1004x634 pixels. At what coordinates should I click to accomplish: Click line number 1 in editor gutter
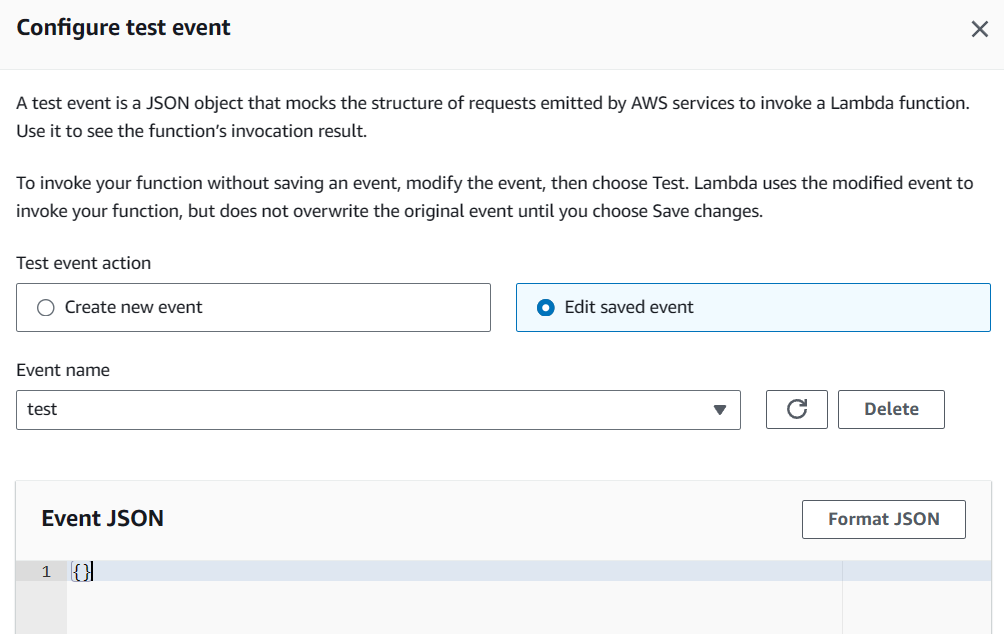point(45,572)
